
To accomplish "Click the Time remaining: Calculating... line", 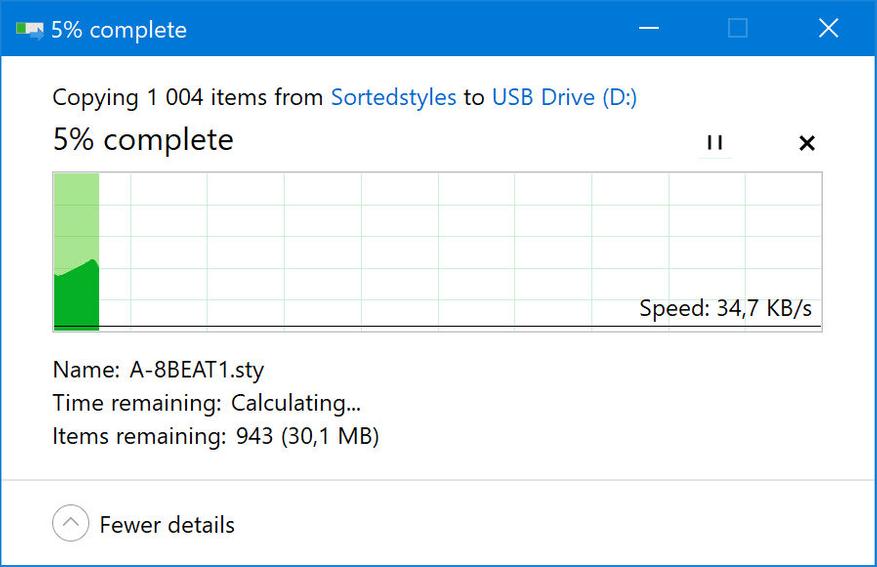I will (206, 403).
